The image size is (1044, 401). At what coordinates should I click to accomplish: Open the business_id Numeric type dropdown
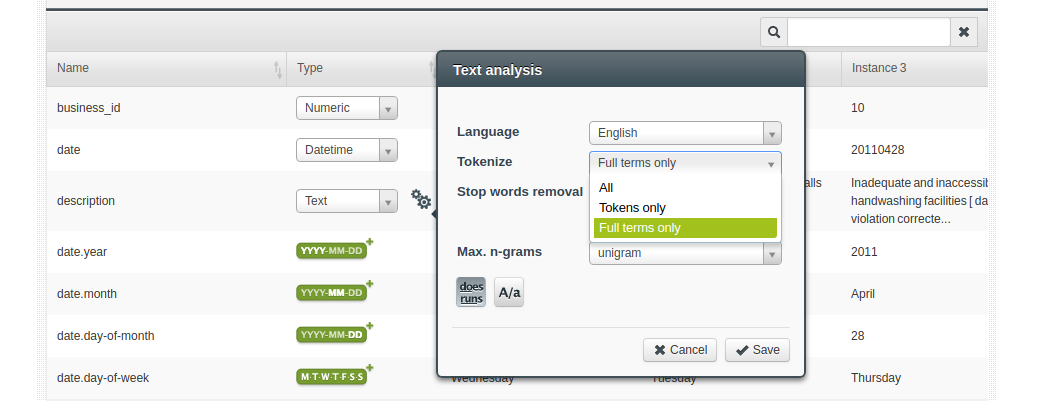(x=347, y=108)
